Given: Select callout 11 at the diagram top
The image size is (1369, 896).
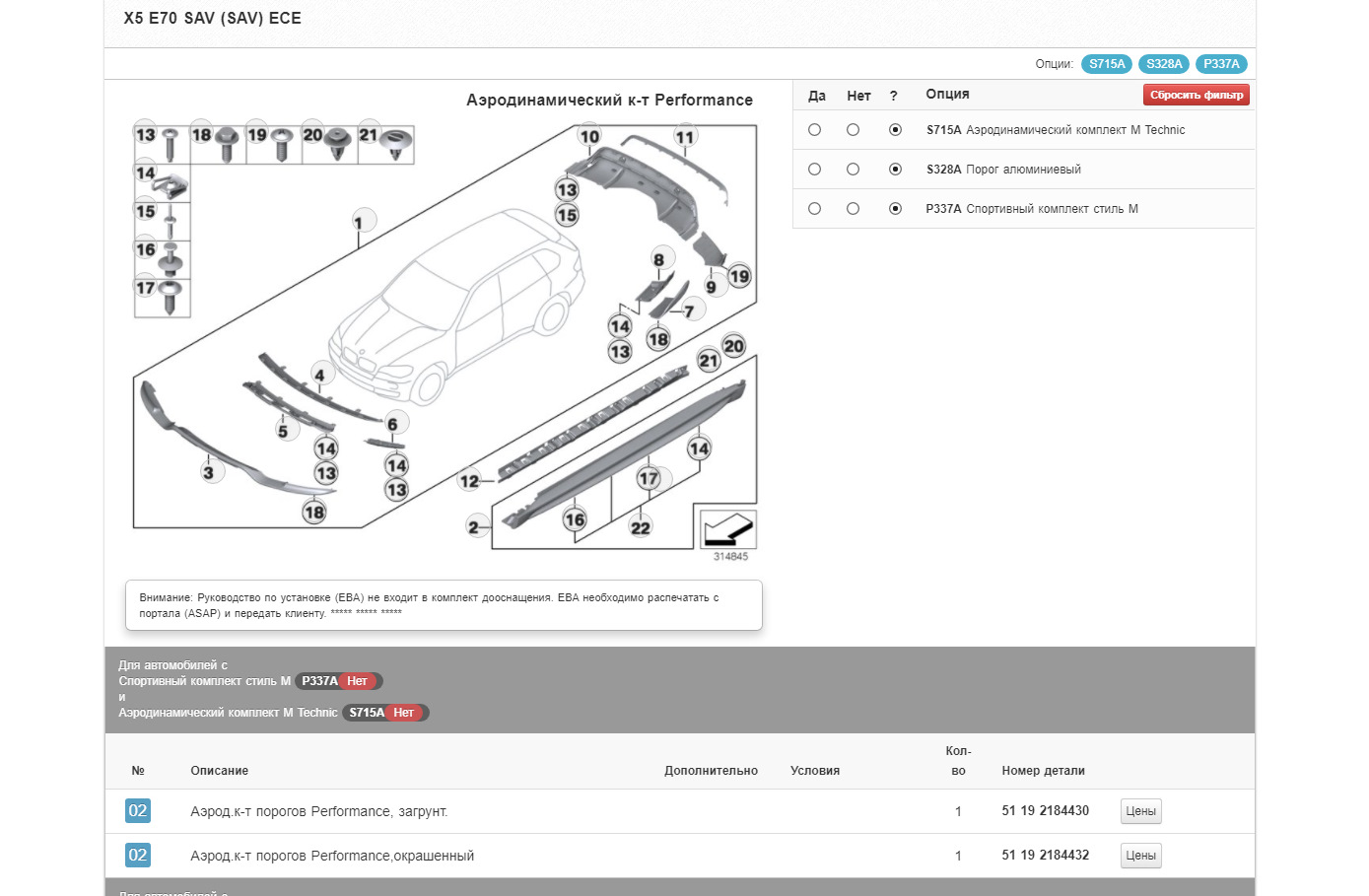Looking at the screenshot, I should (x=685, y=137).
